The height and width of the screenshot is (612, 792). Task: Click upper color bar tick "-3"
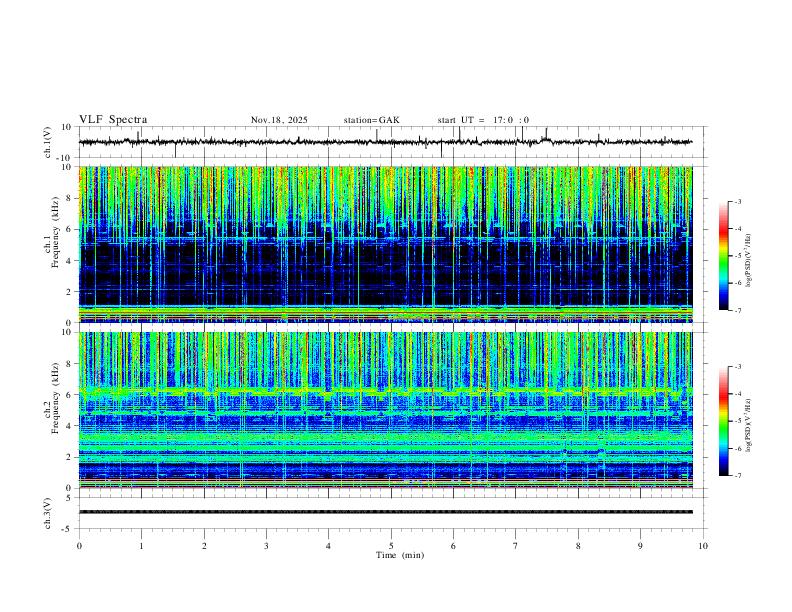[737, 201]
